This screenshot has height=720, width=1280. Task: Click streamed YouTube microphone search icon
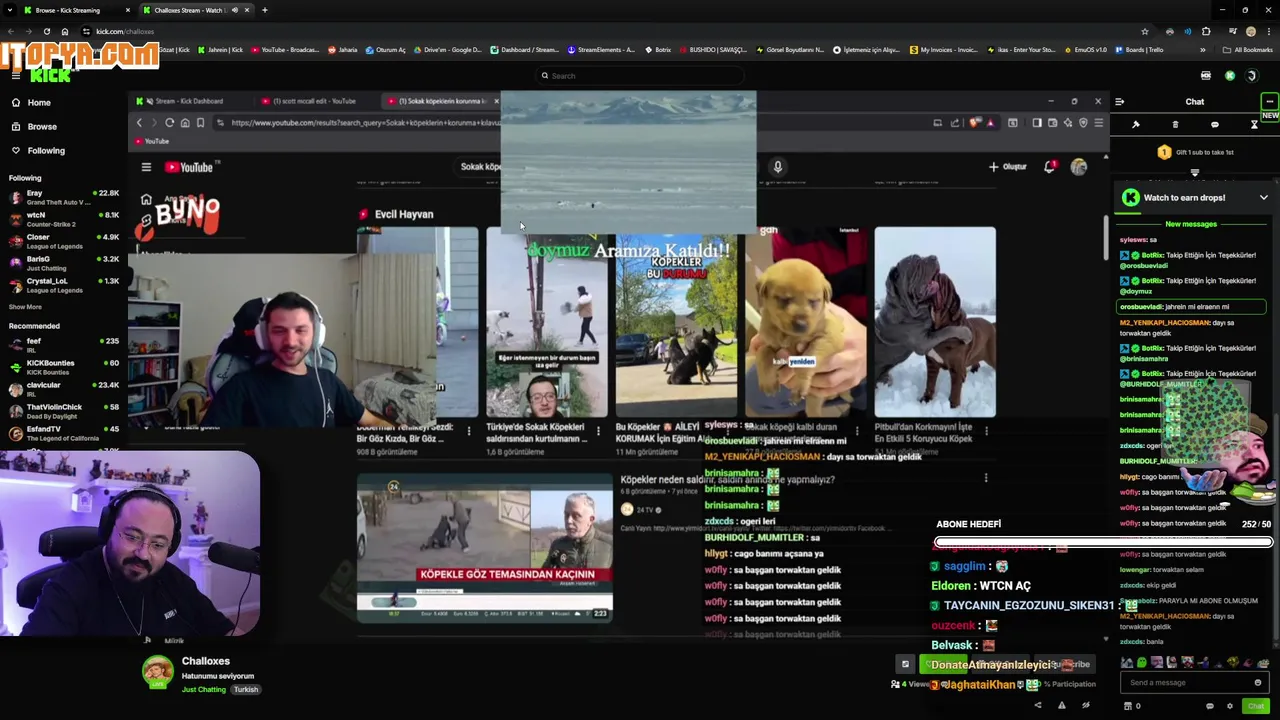(777, 167)
